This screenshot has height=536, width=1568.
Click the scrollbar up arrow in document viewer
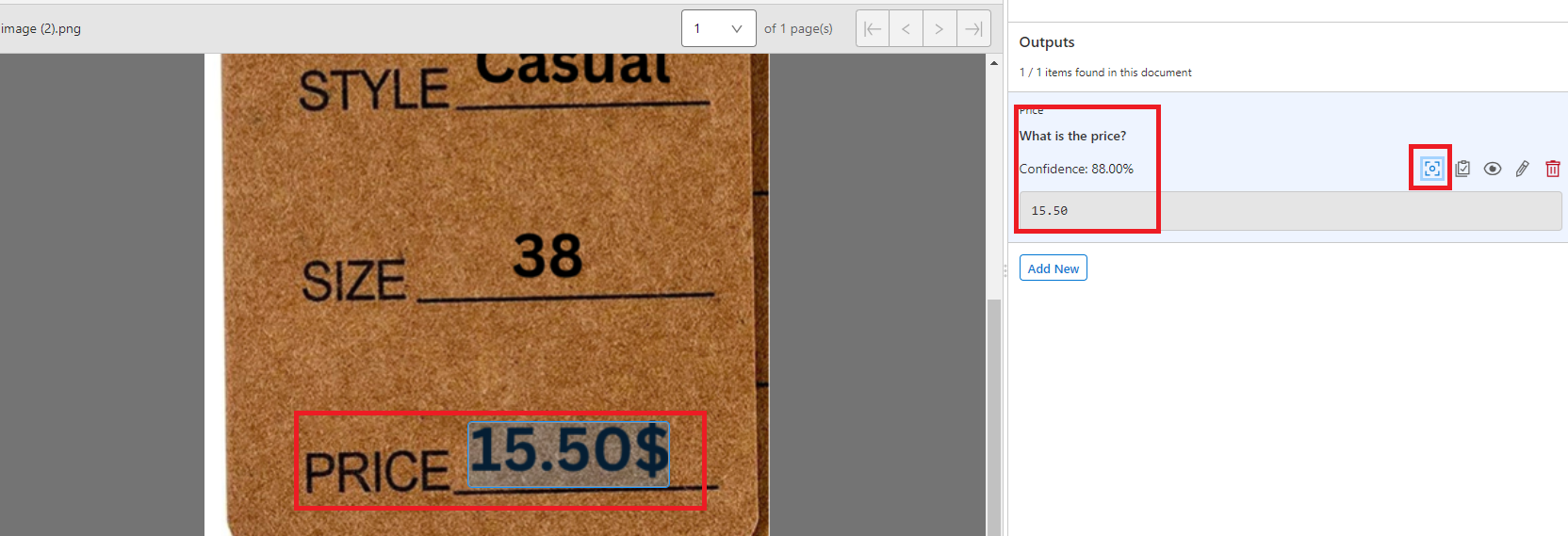994,63
